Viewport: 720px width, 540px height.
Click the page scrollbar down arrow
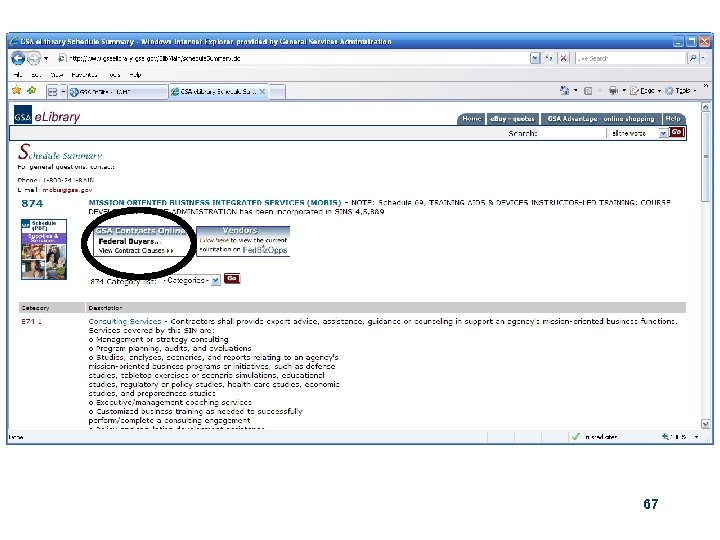tap(706, 424)
